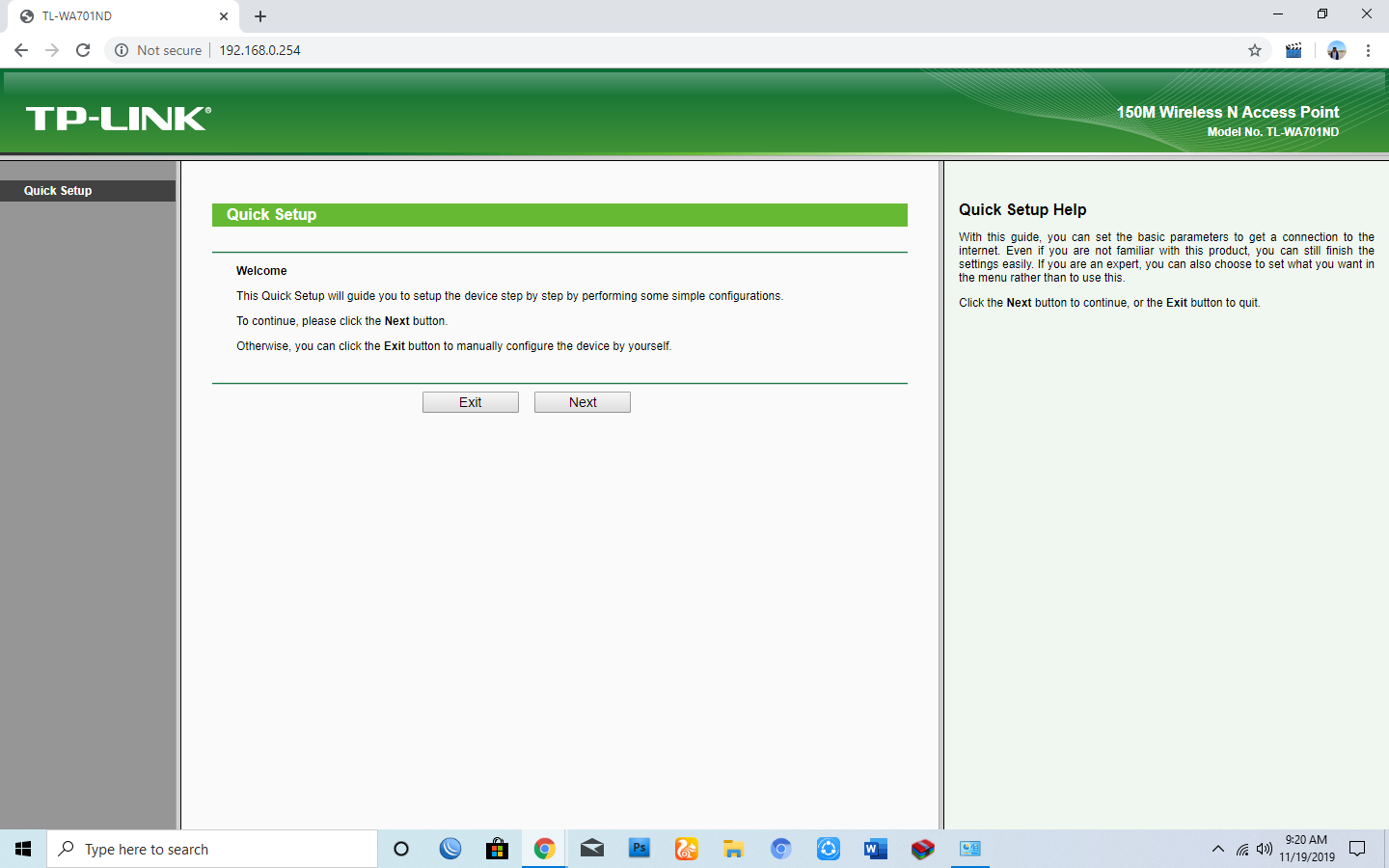Open the Mail app from taskbar
The image size is (1389, 868).
pos(592,849)
